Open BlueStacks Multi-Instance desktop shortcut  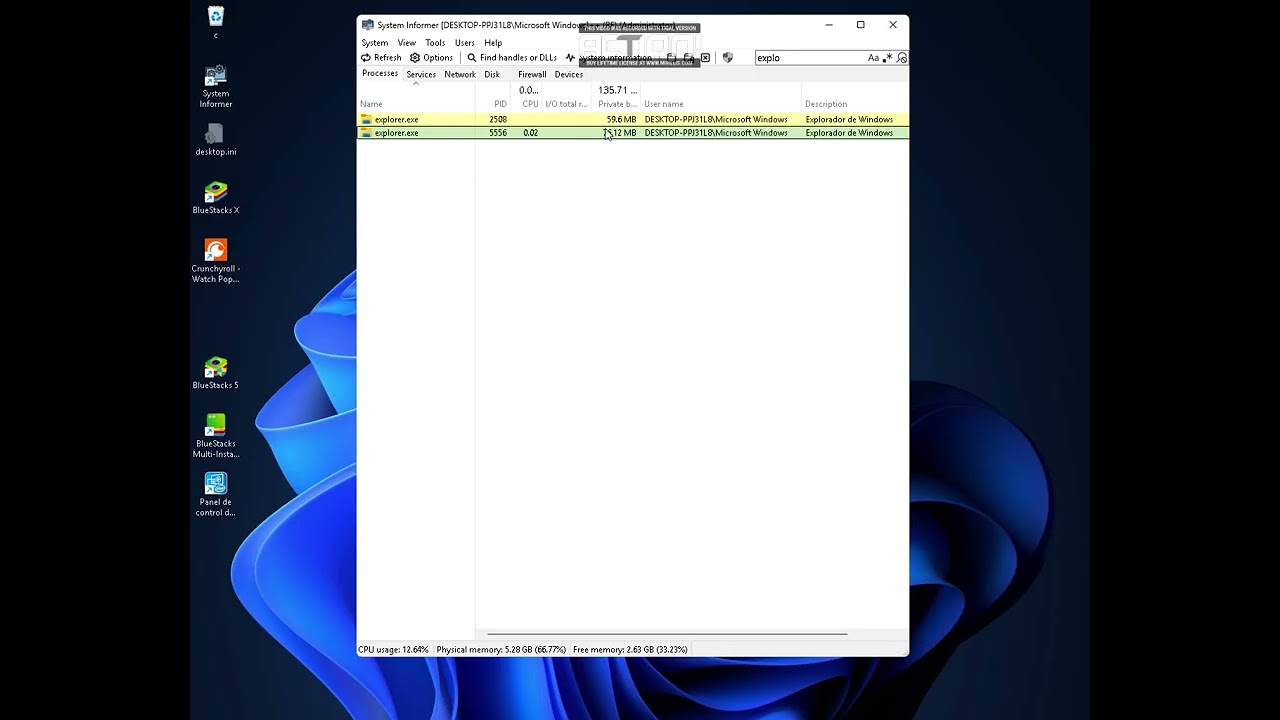point(216,436)
